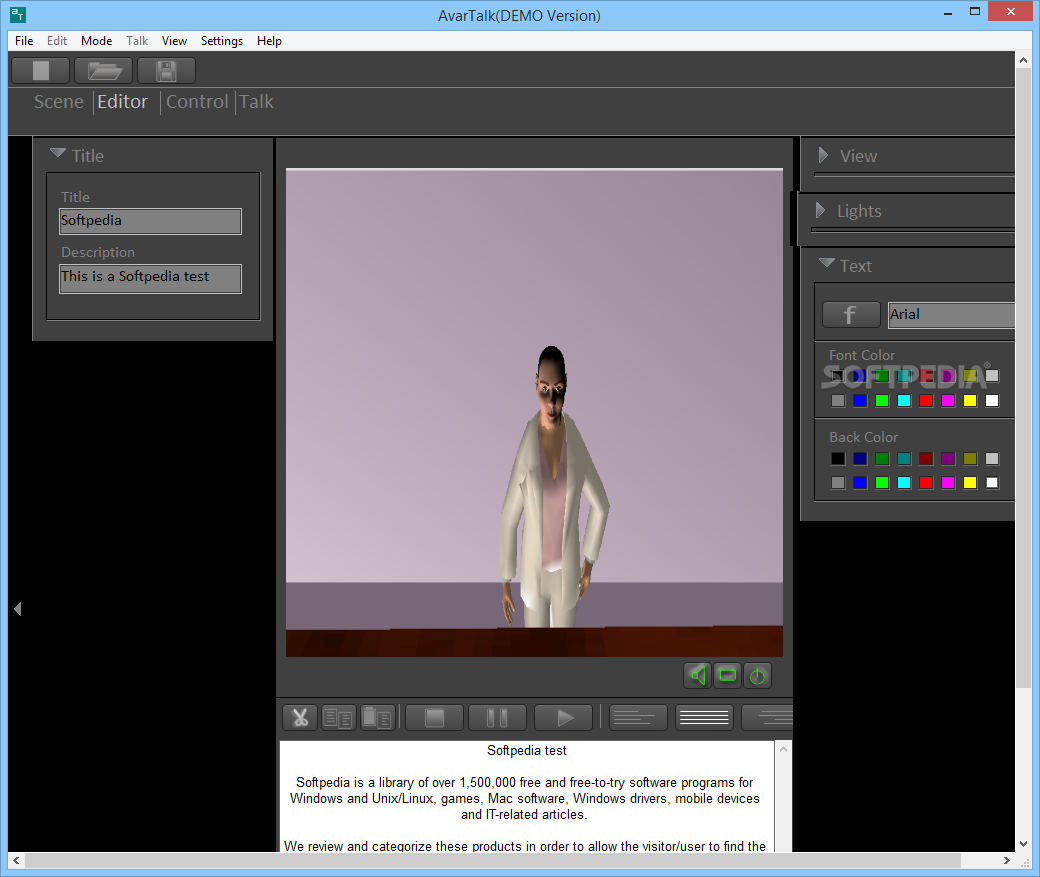Viewport: 1040px width, 877px height.
Task: Collapse the Text panel
Action: pos(826,263)
